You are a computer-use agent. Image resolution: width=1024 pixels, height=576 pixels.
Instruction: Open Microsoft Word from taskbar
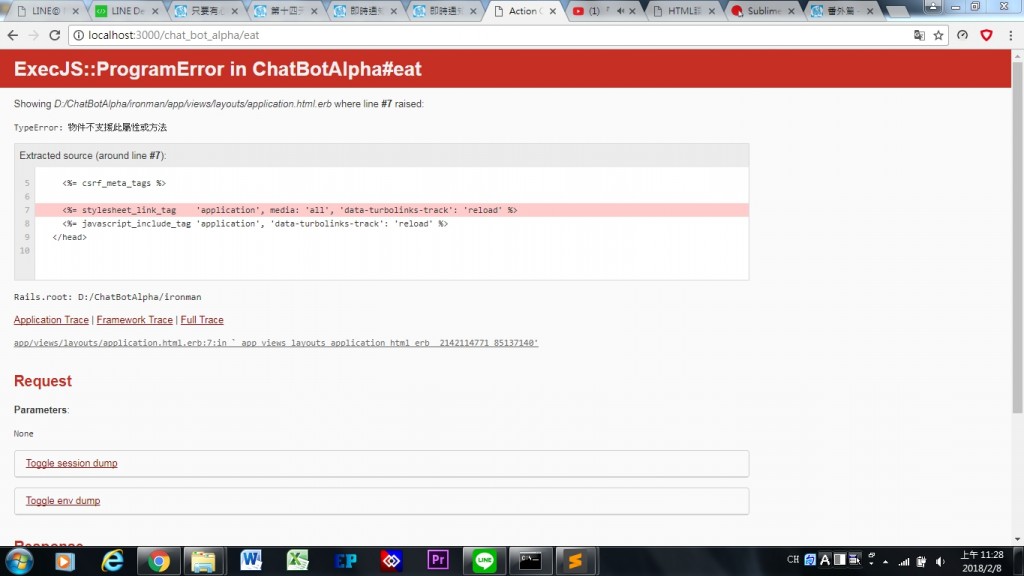pyautogui.click(x=251, y=561)
